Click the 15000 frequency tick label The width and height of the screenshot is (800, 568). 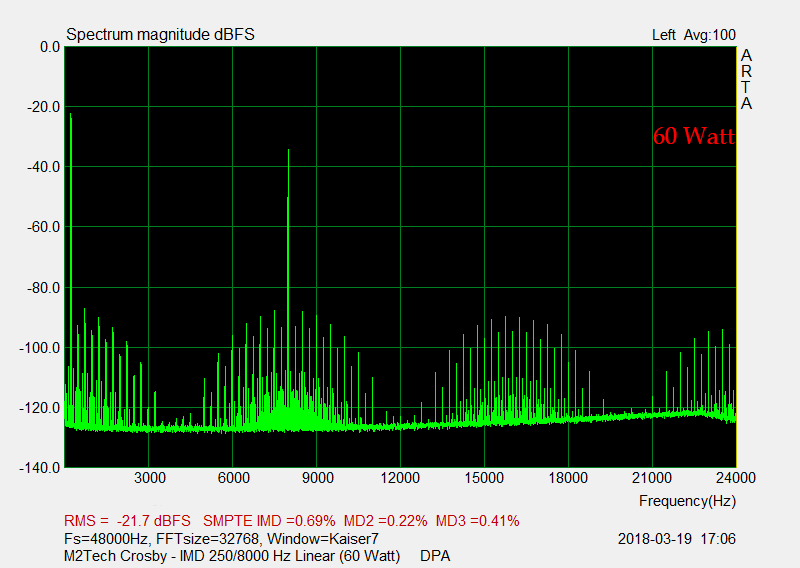[484, 478]
